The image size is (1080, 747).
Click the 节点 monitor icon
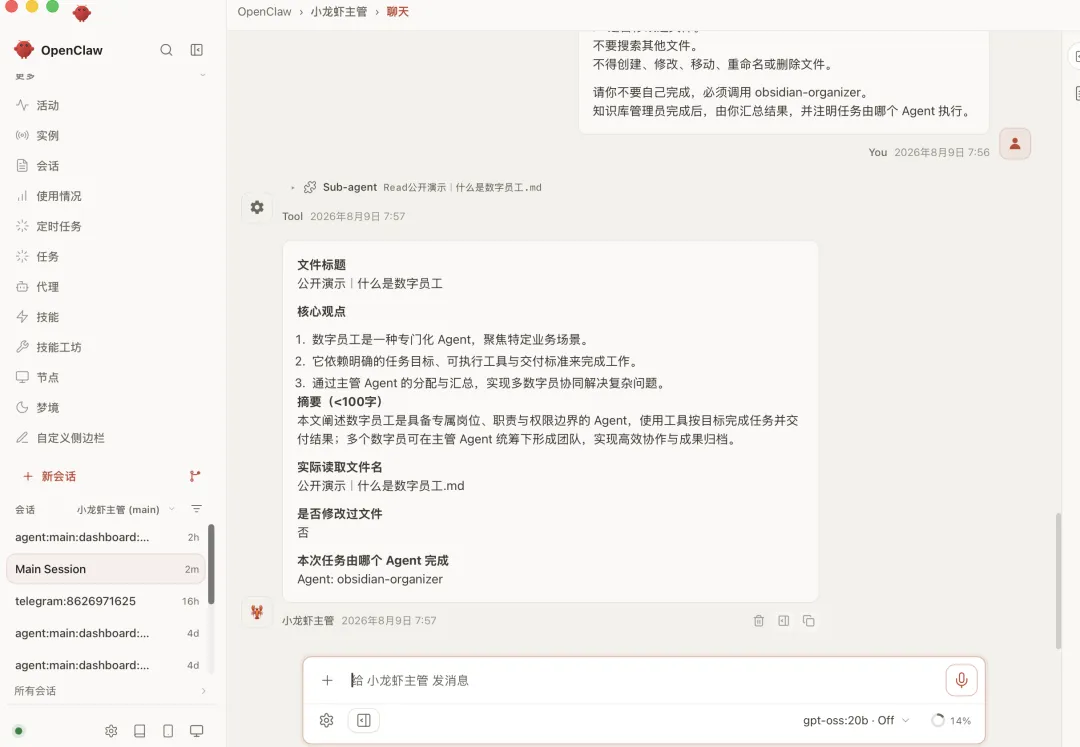point(22,377)
